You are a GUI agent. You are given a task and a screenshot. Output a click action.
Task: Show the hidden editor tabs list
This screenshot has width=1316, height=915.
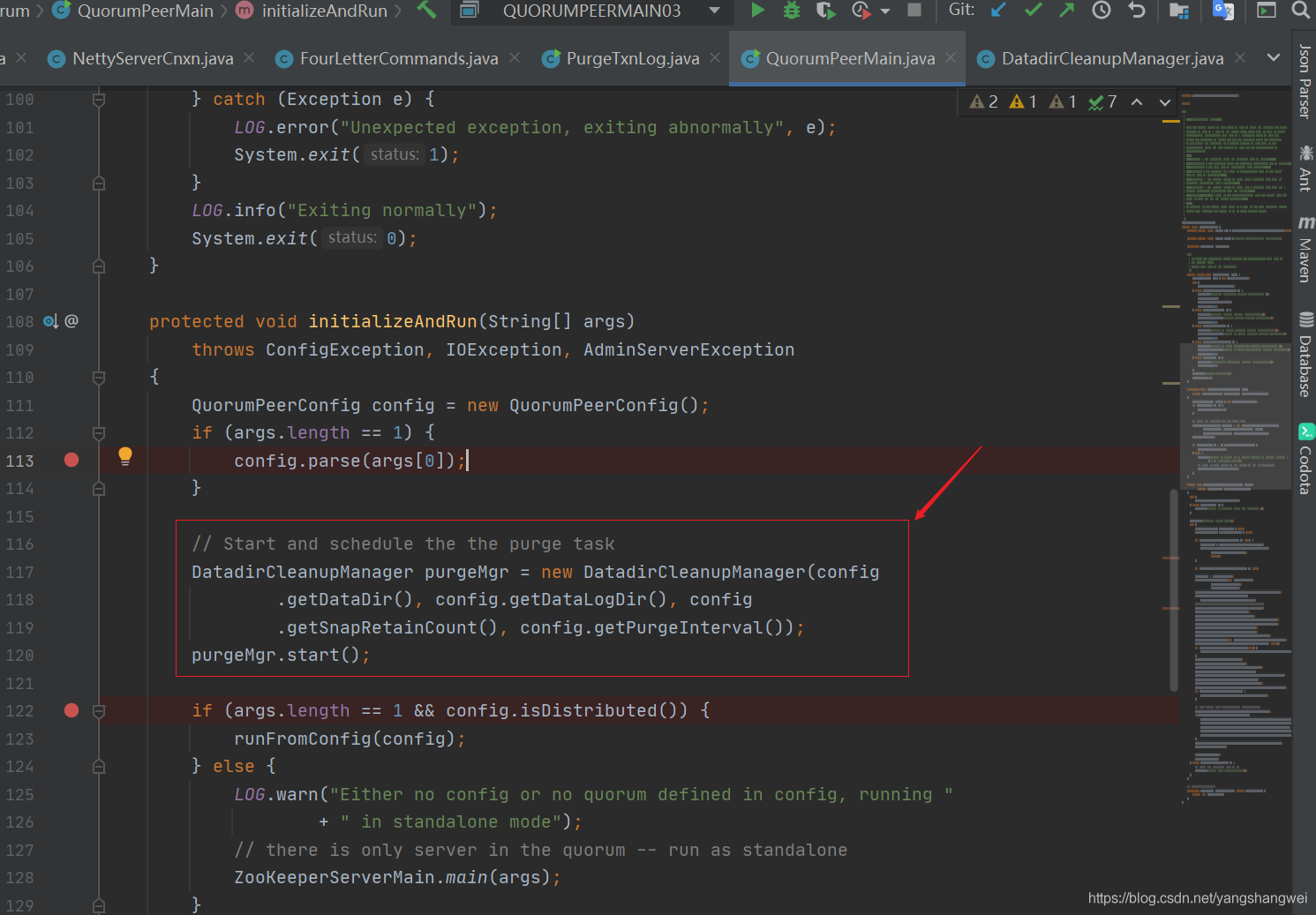pyautogui.click(x=1273, y=58)
